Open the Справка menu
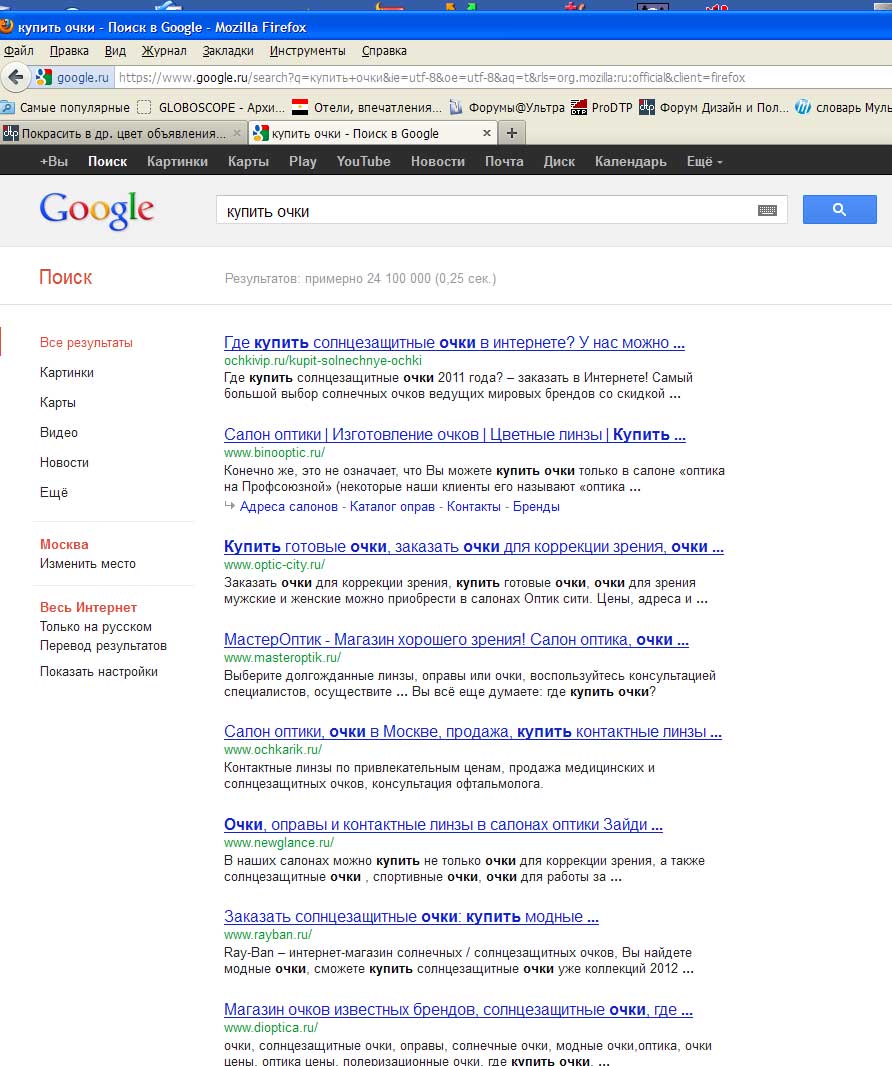 [384, 50]
